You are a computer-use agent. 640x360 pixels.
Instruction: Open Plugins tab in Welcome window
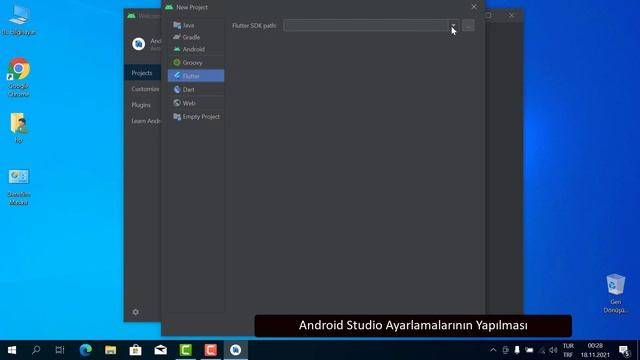point(141,105)
